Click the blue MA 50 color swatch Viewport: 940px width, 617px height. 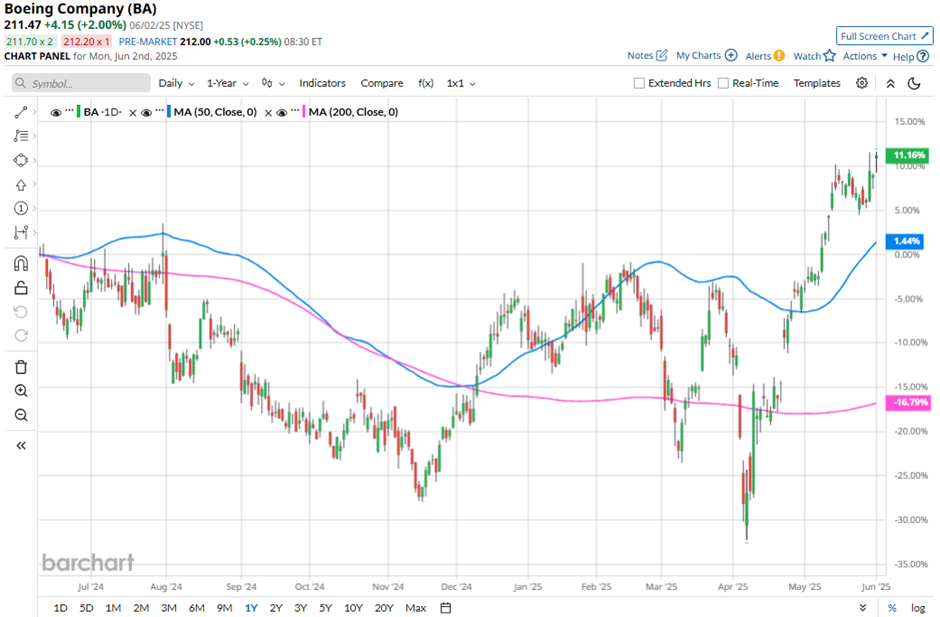(x=169, y=112)
